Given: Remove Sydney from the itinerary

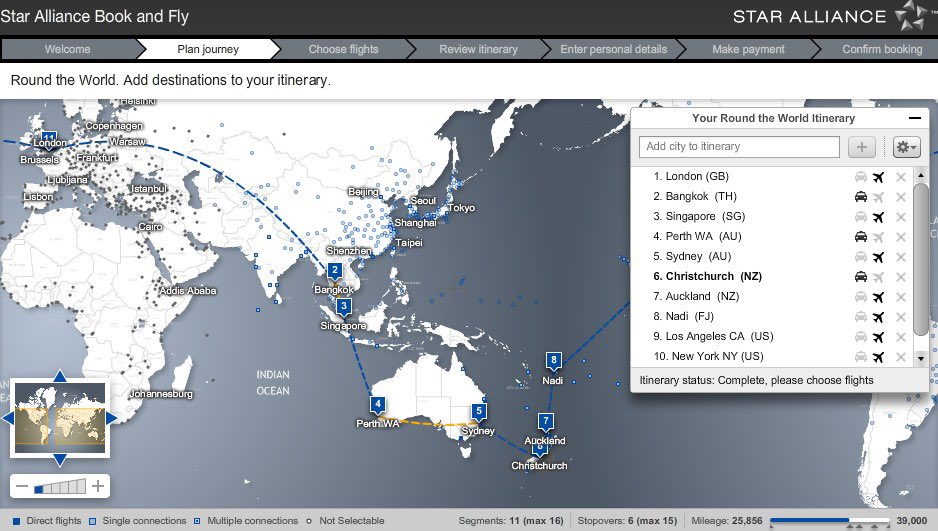Looking at the screenshot, I should click(900, 257).
